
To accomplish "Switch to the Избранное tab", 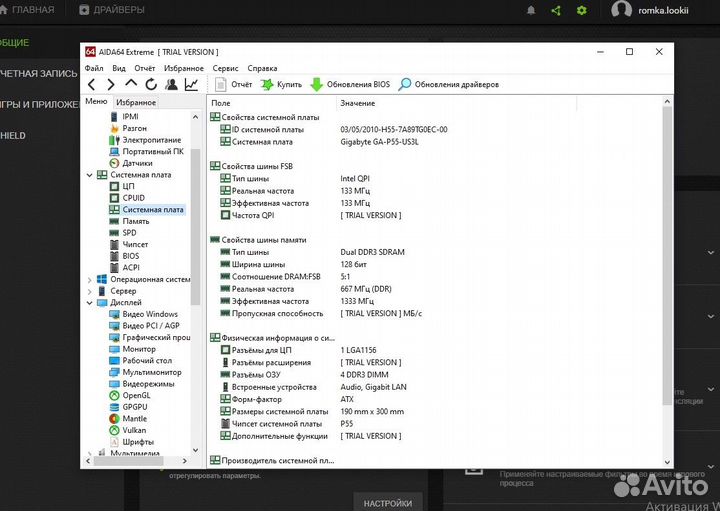I will [x=135, y=102].
